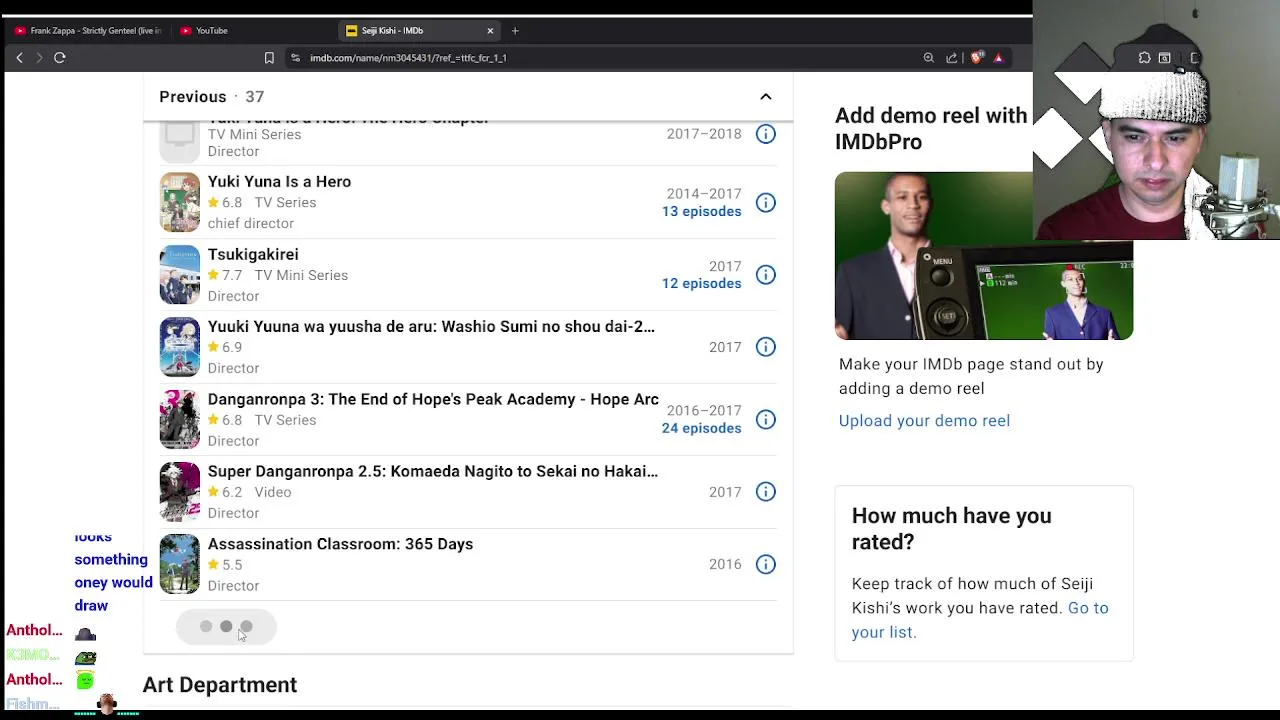Viewport: 1280px width, 720px height.
Task: Click the Assassination Classroom poster thumbnail
Action: (180, 565)
